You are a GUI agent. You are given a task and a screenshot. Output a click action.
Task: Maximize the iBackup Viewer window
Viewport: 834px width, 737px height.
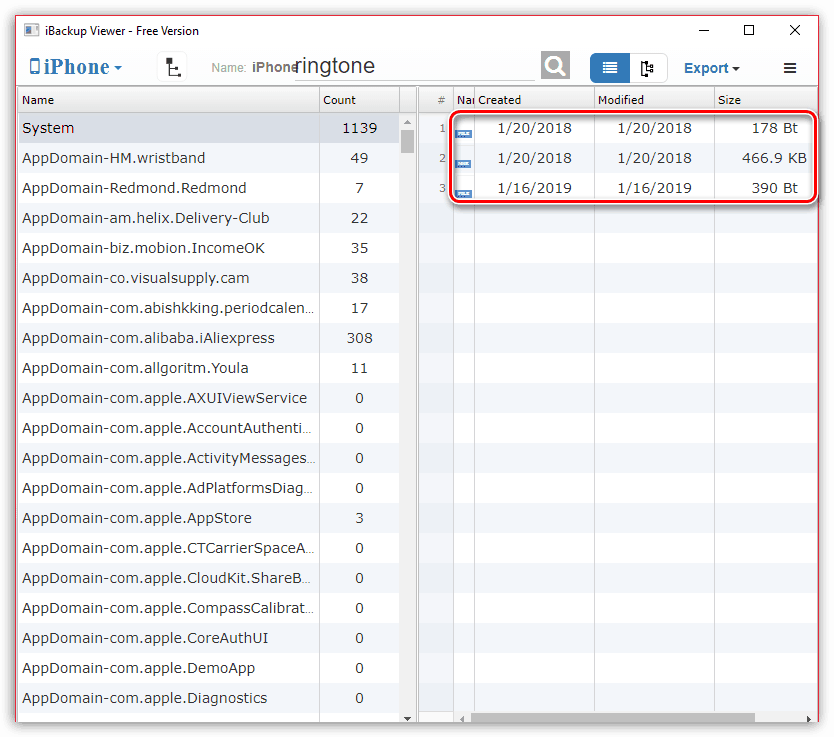[x=749, y=30]
